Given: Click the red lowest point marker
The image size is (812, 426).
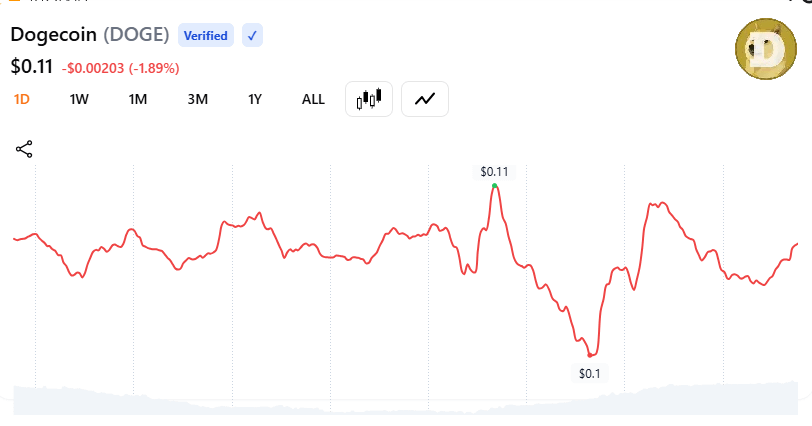Looking at the screenshot, I should (590, 355).
